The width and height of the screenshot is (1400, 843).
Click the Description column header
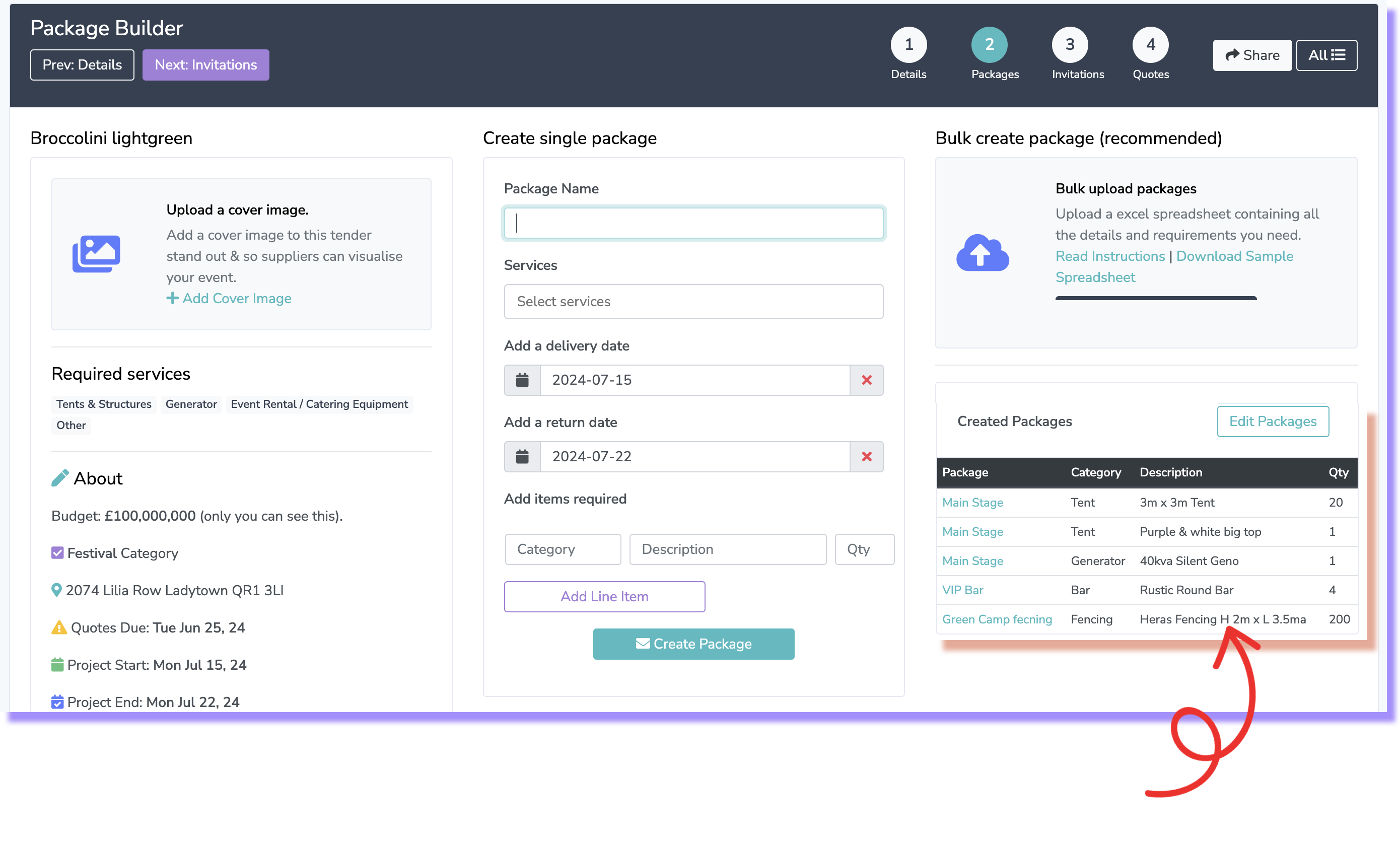[x=1170, y=472]
